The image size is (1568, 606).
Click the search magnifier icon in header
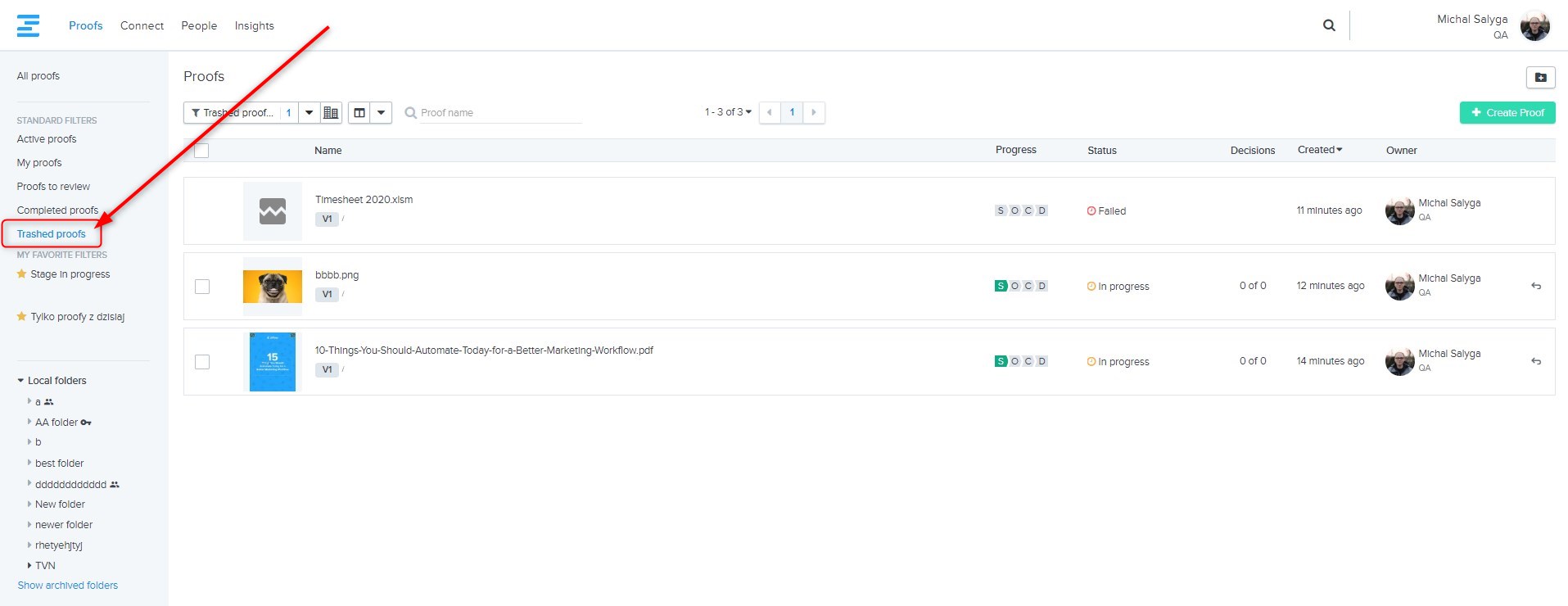click(1329, 25)
